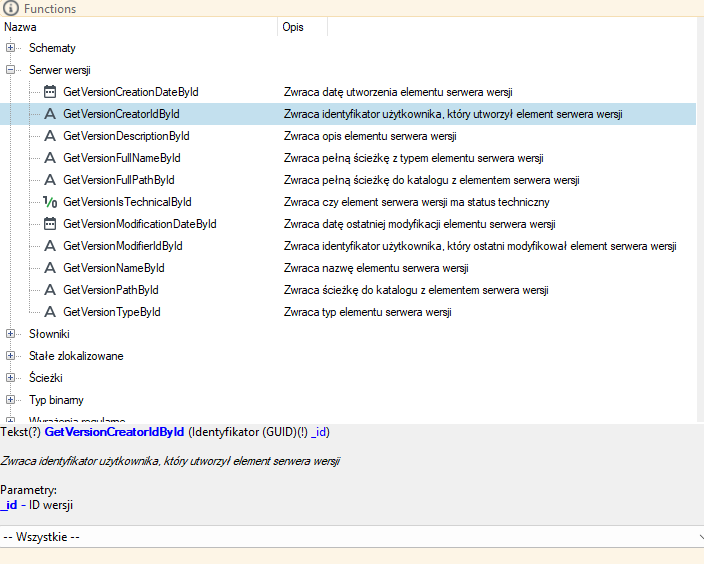Click calendar icon of GetVersionCreationDateById

coord(50,92)
